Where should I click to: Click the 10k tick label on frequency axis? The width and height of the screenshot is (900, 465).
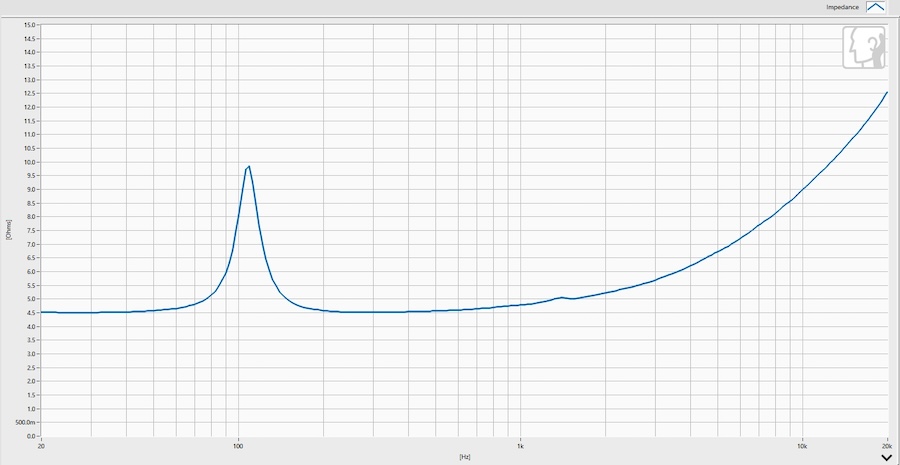(802, 445)
